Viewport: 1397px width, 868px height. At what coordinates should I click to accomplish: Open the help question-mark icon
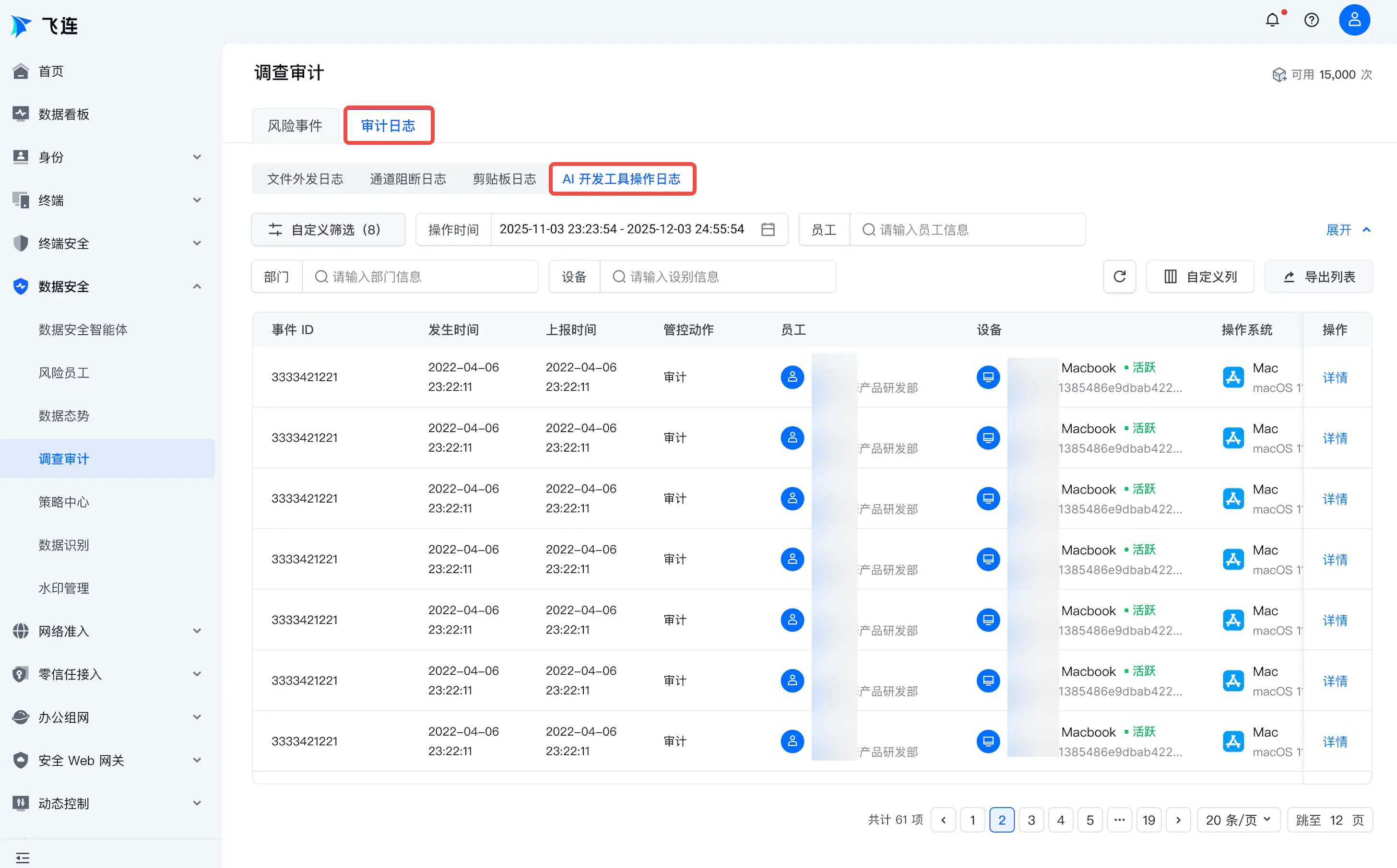click(1312, 20)
